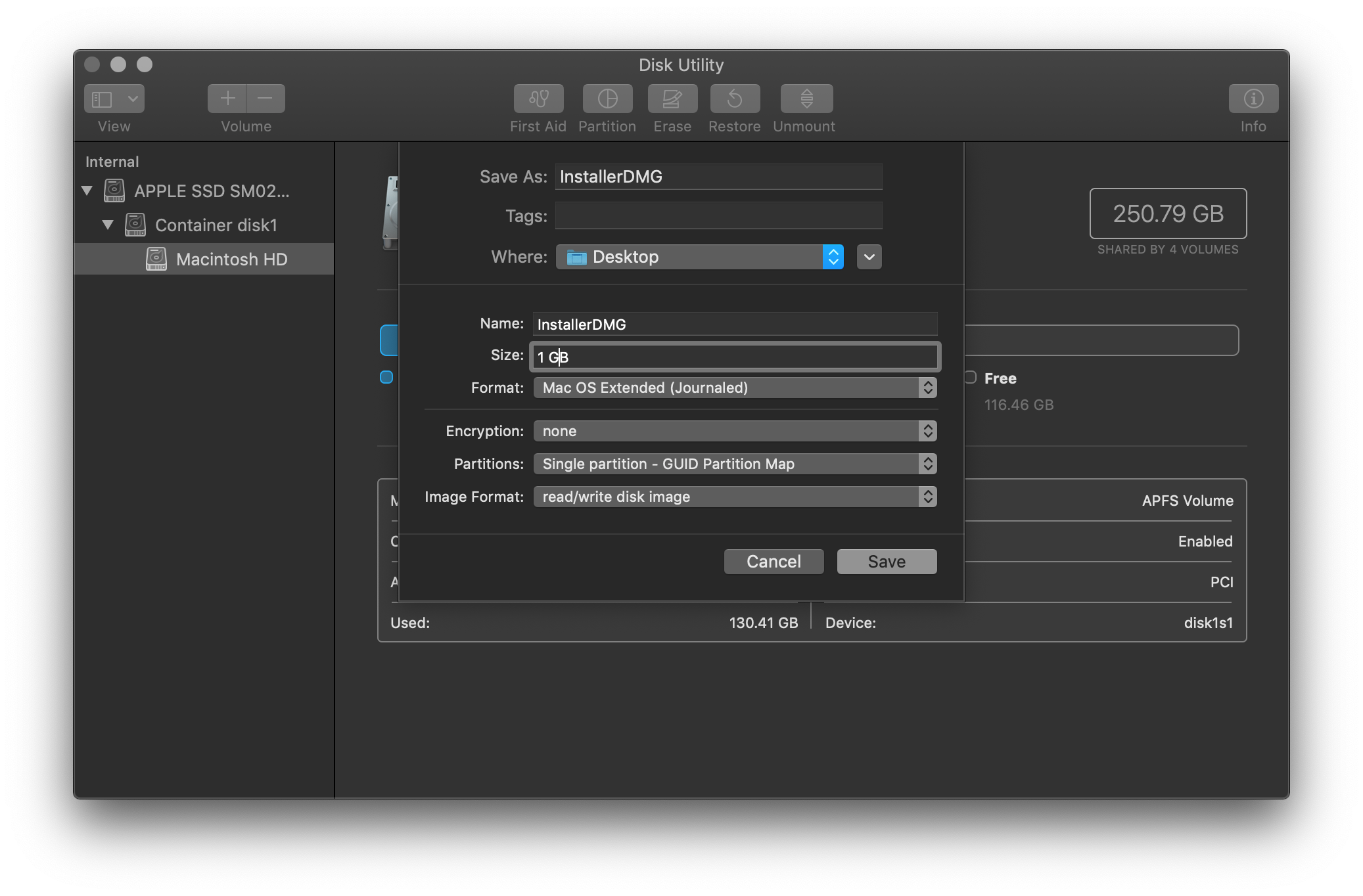Collapse the APPLE SSD disclosure triangle

[87, 191]
